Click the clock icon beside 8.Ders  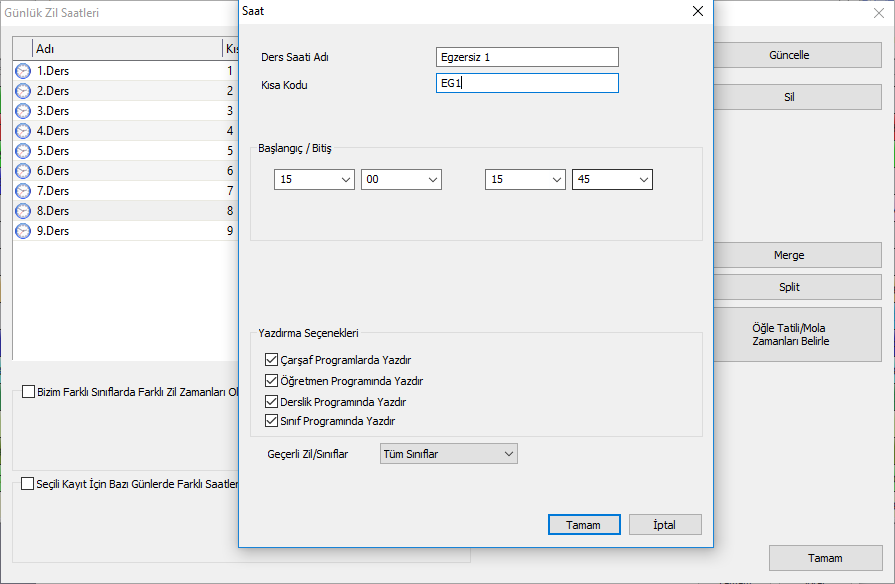(x=23, y=211)
